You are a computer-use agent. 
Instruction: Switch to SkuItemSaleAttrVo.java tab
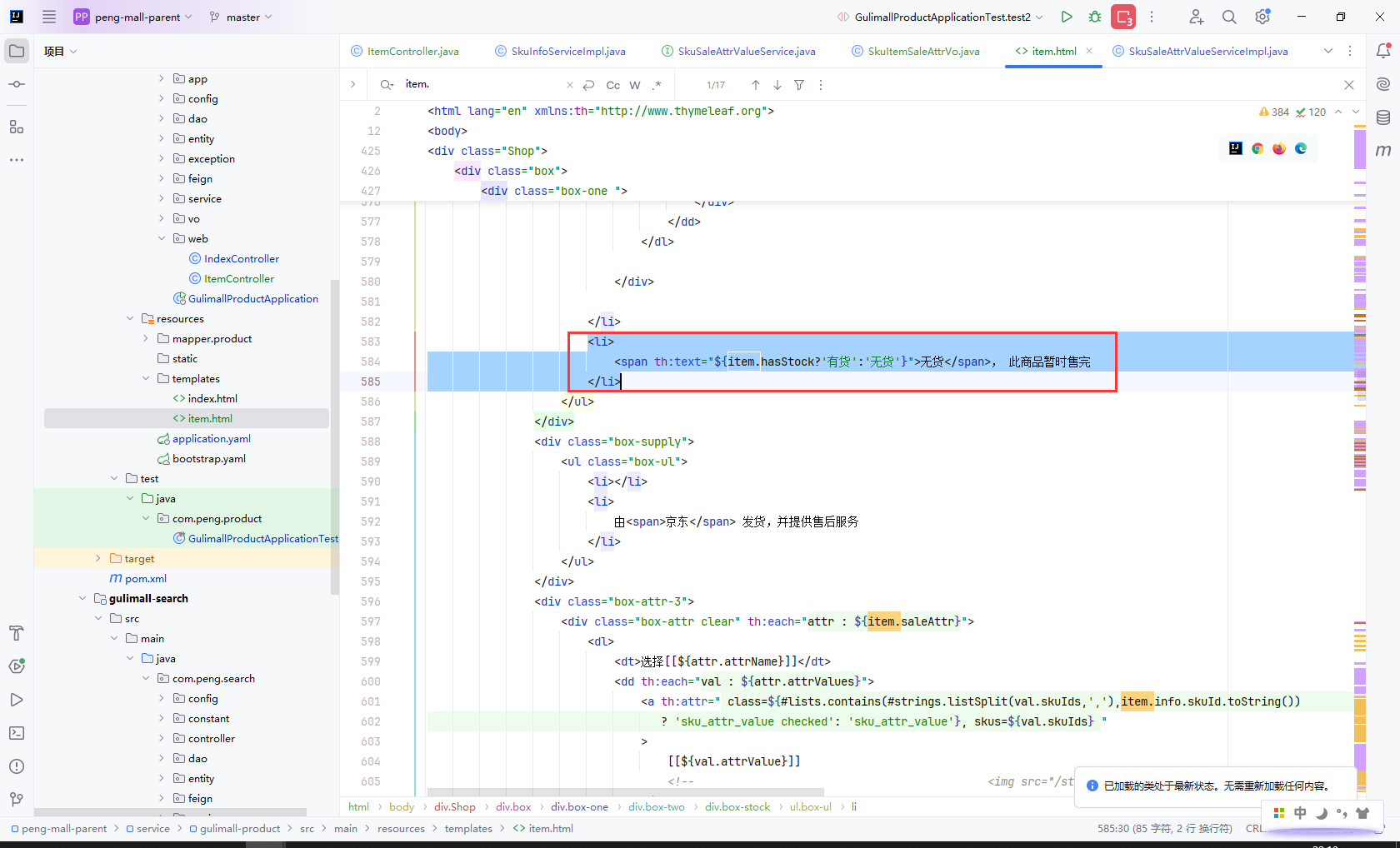coord(916,51)
